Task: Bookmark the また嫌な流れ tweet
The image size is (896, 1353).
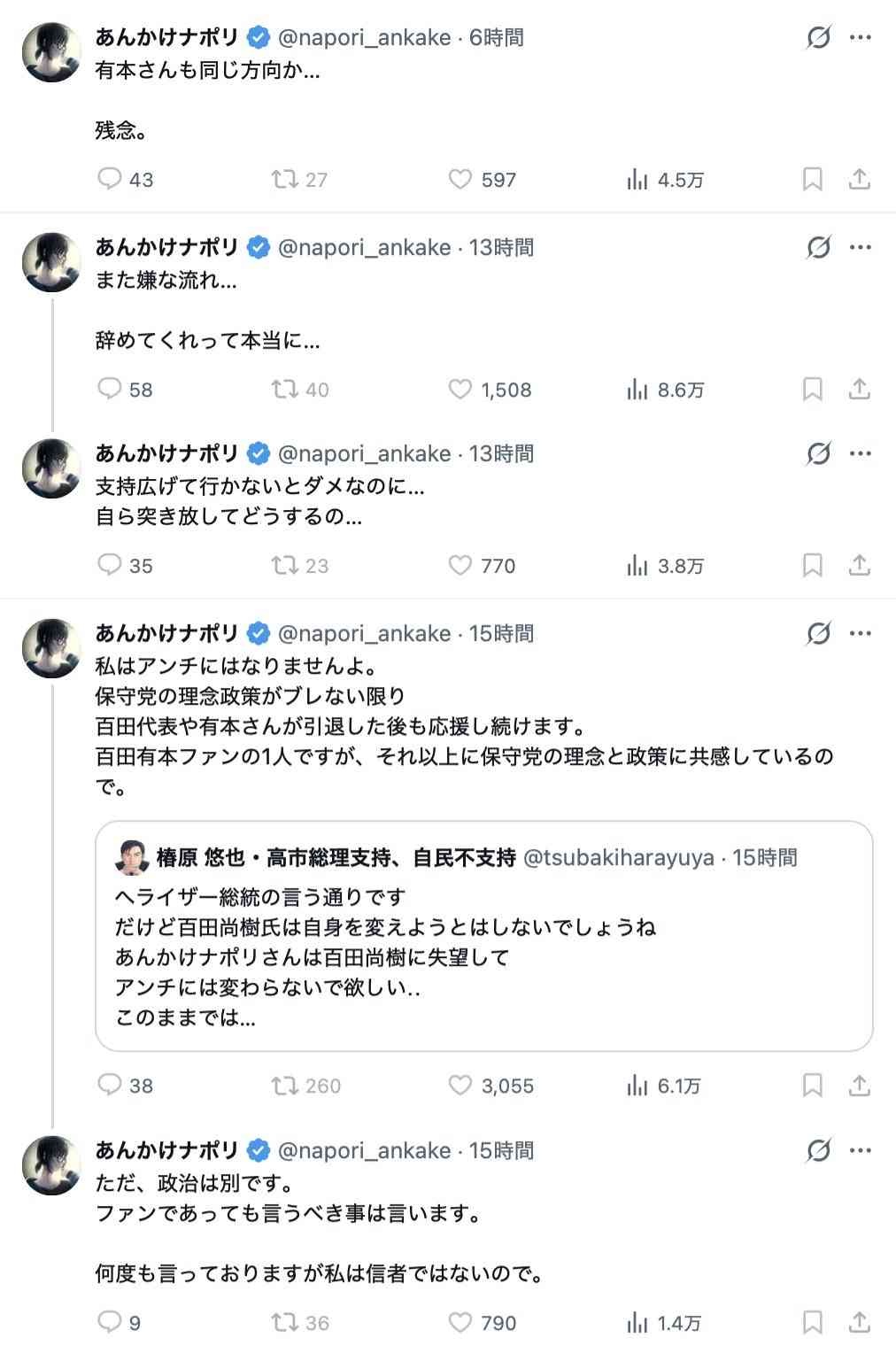Action: tap(812, 390)
